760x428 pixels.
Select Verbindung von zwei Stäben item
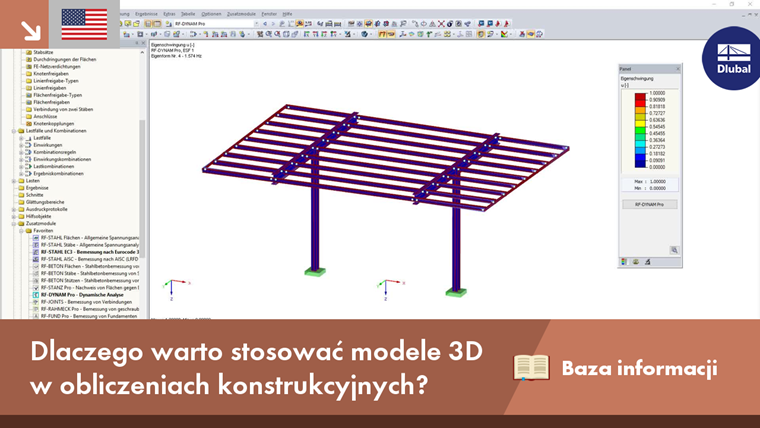(x=63, y=110)
